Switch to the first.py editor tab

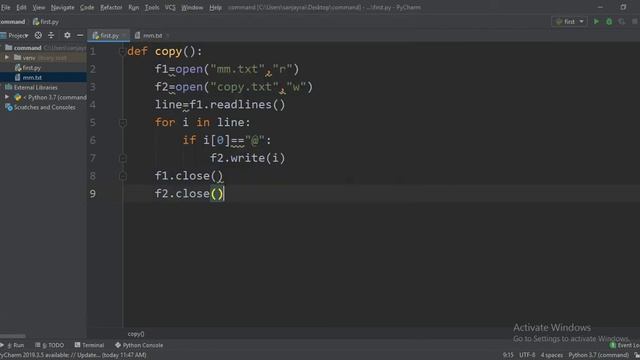pyautogui.click(x=109, y=36)
